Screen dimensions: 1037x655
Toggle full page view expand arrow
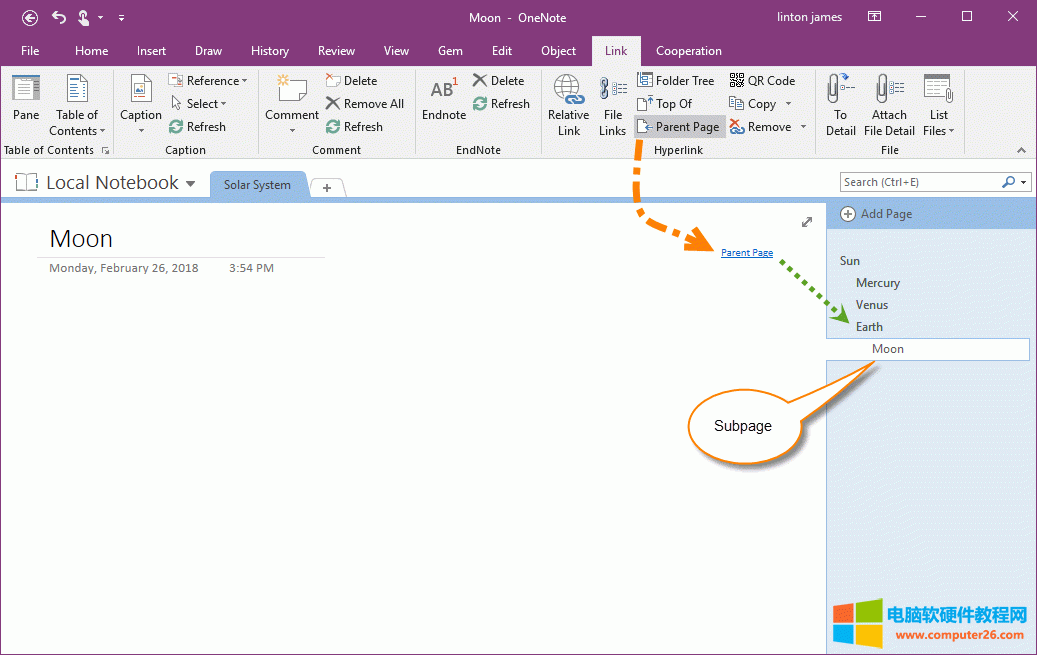[807, 222]
